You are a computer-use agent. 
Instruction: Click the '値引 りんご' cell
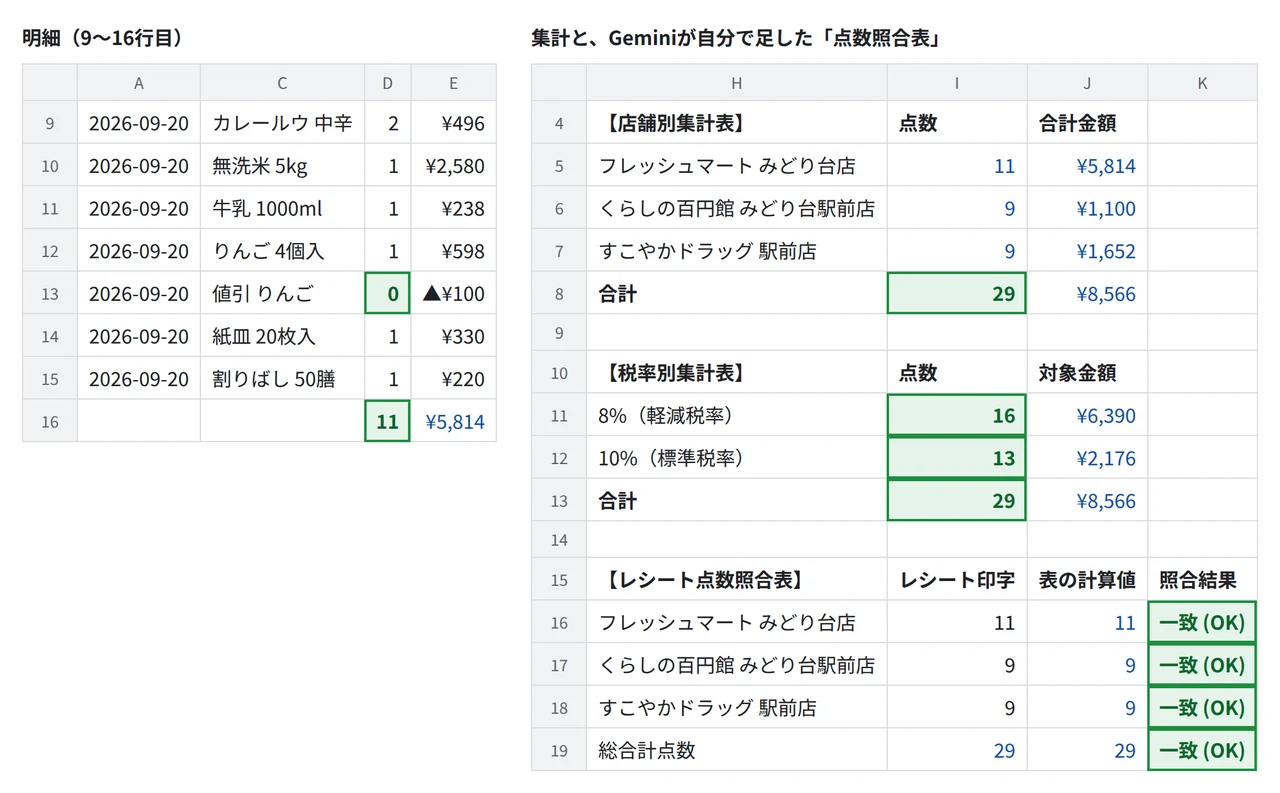pos(282,293)
